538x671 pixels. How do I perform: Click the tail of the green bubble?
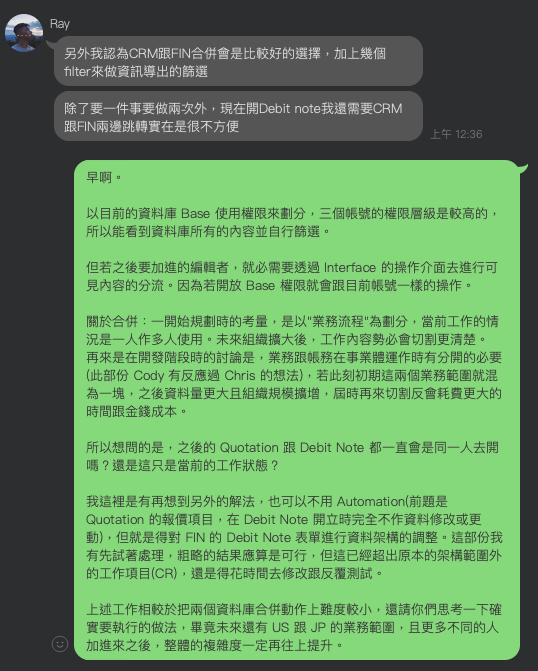coord(523,167)
